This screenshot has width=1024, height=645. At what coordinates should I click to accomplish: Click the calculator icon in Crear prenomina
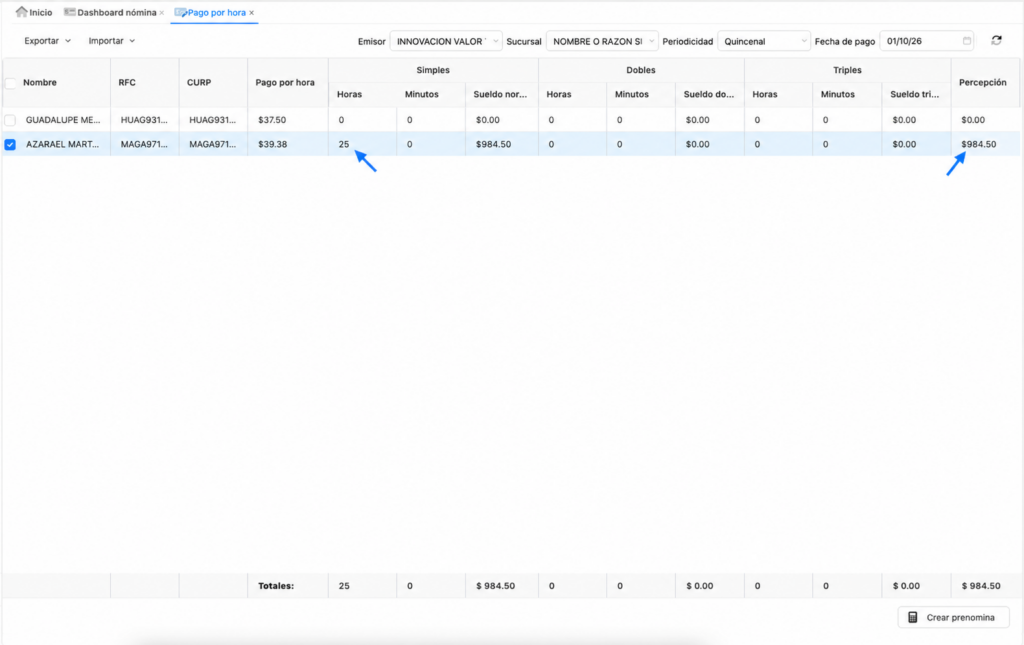click(x=913, y=617)
